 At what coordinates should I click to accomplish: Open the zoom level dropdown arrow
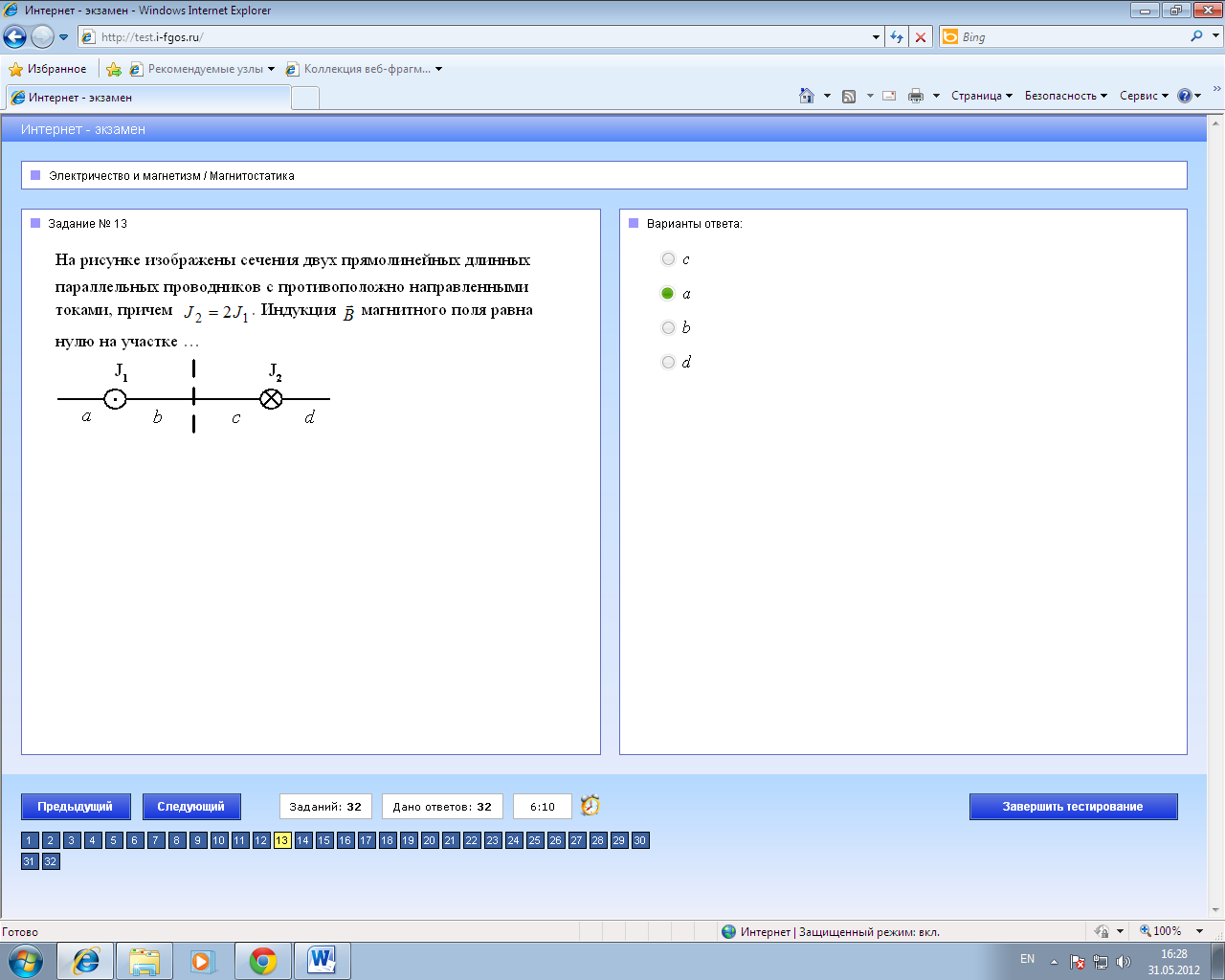1200,930
